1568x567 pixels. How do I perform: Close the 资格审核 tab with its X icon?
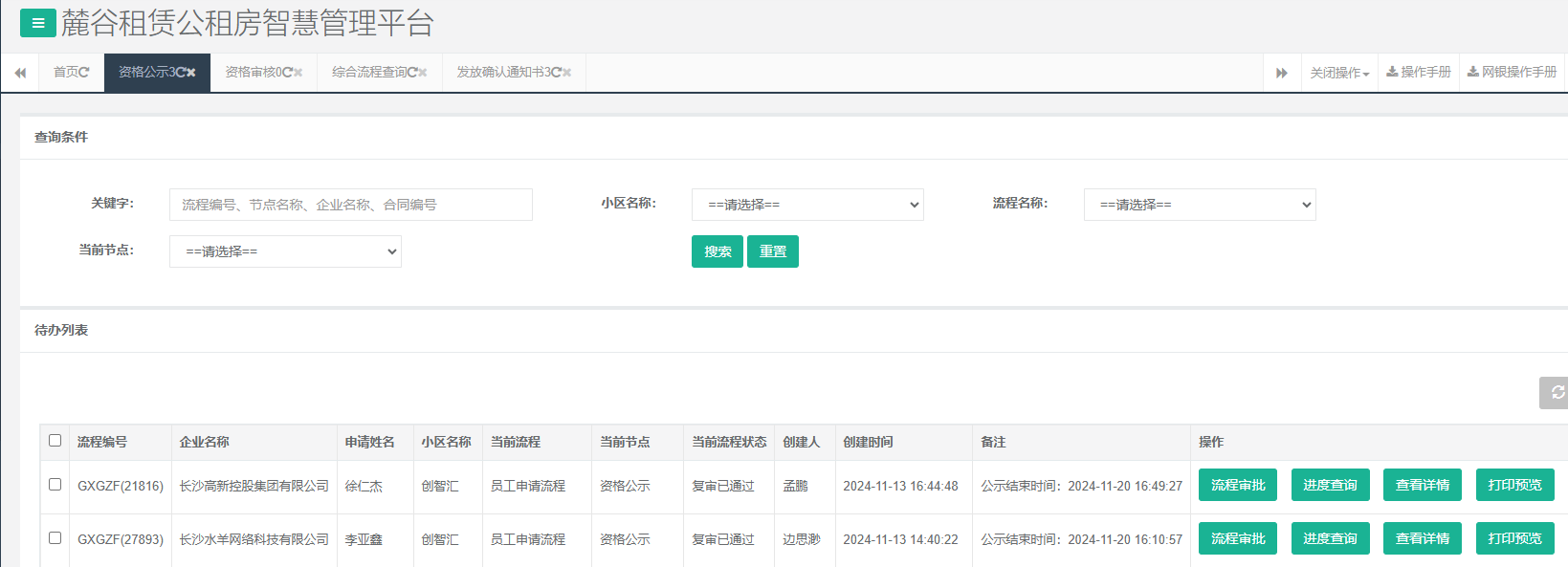pyautogui.click(x=298, y=73)
